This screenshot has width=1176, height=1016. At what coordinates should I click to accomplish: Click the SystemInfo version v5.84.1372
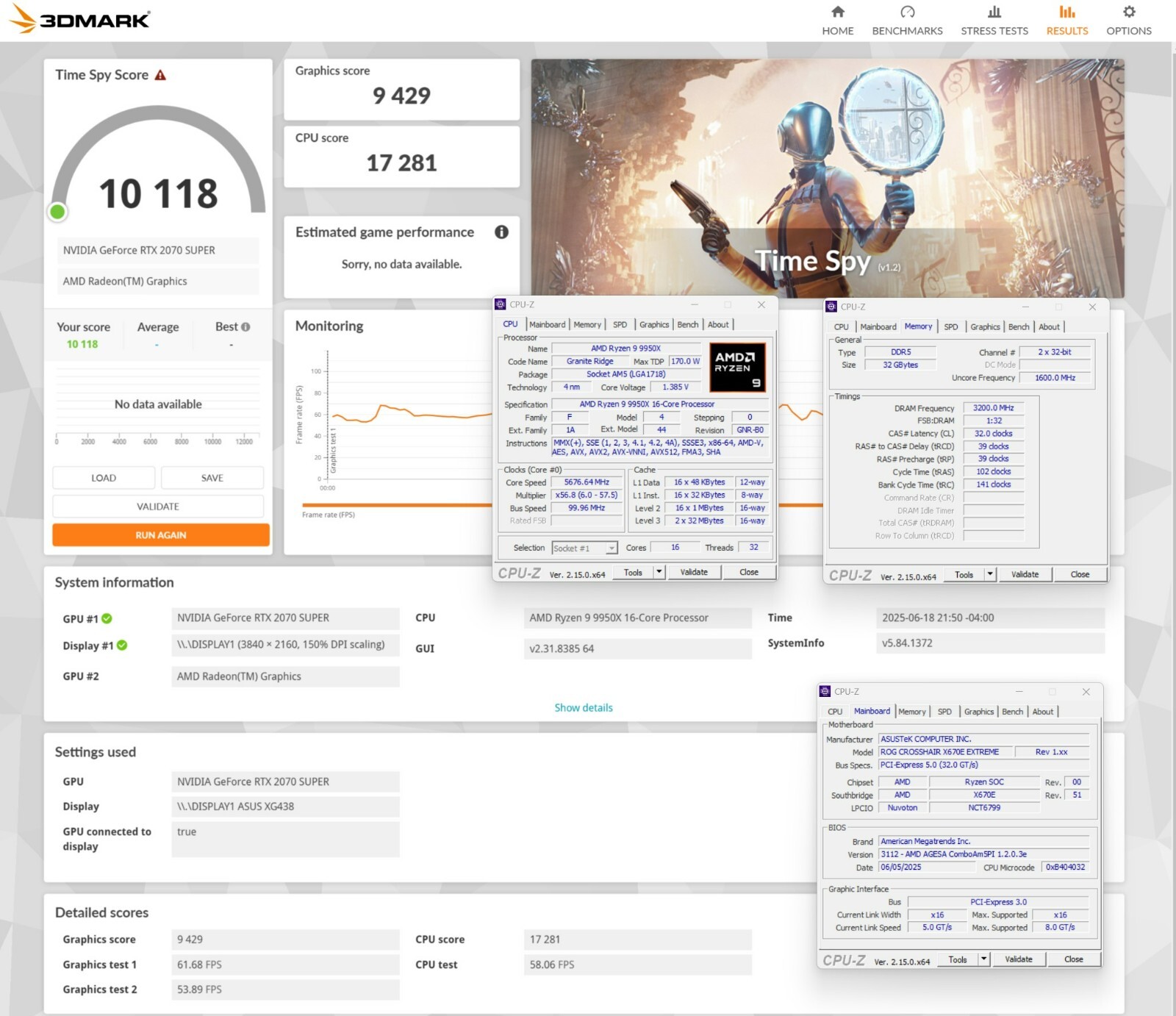point(990,643)
